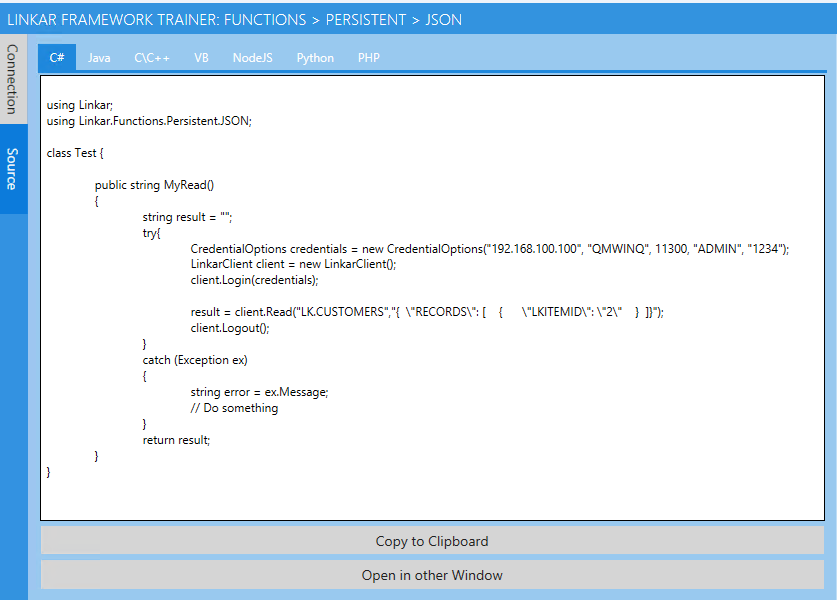Show the VB source tab
Screen dimensions: 837x600
pyautogui.click(x=201, y=58)
